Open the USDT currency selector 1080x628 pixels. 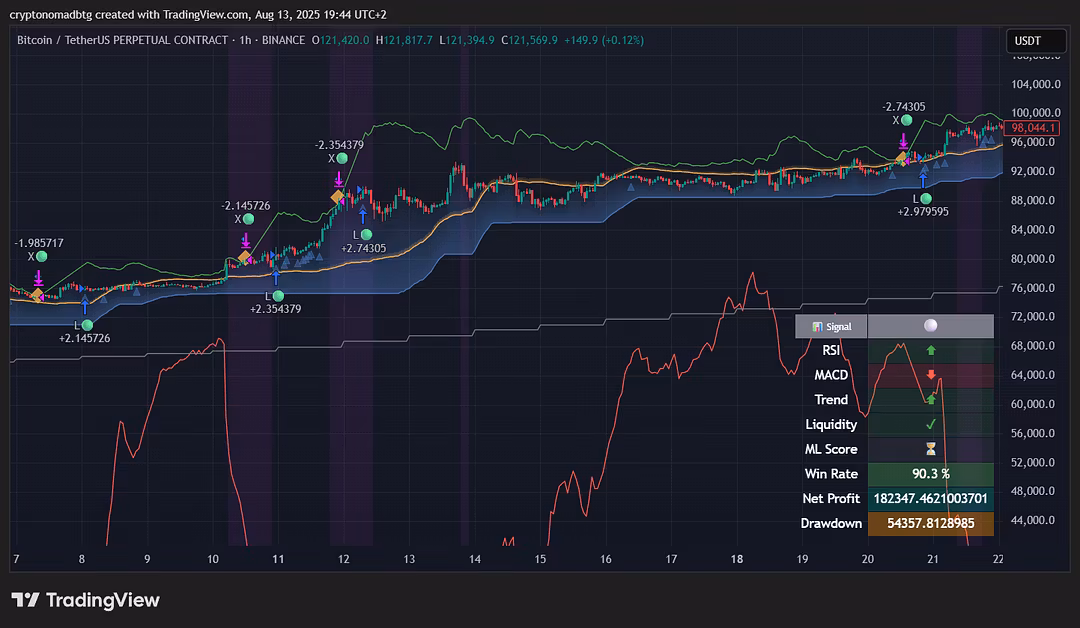coord(1027,41)
